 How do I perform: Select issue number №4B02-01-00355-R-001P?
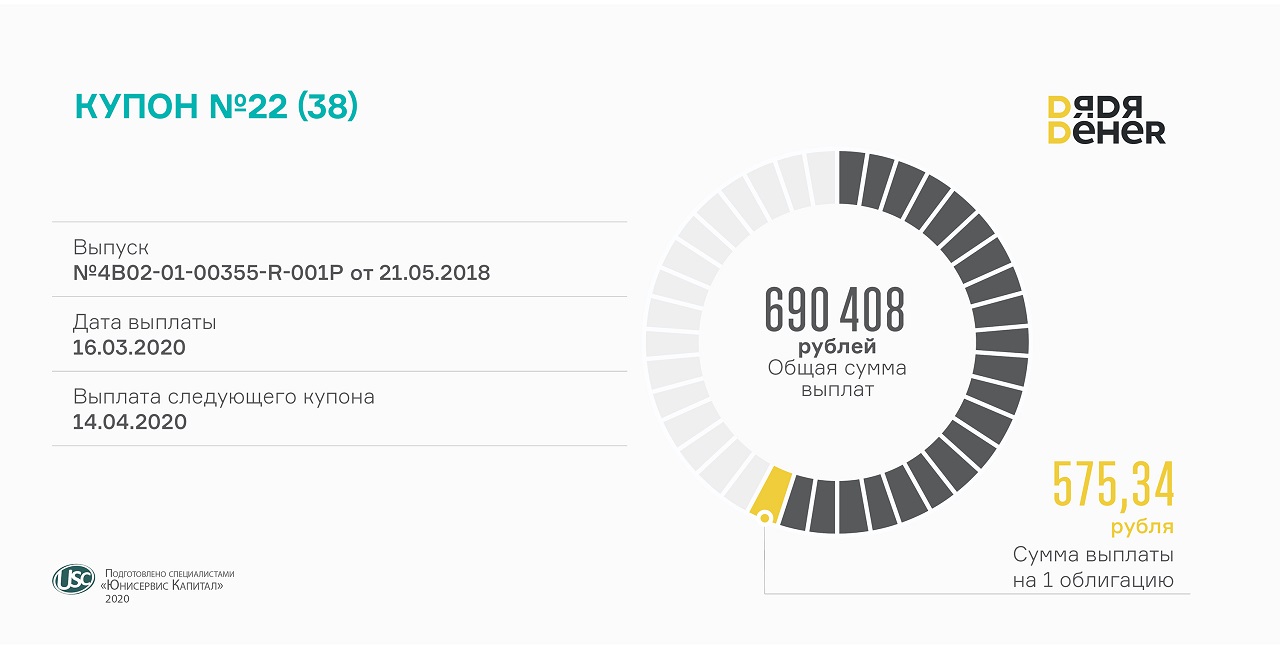coord(281,272)
